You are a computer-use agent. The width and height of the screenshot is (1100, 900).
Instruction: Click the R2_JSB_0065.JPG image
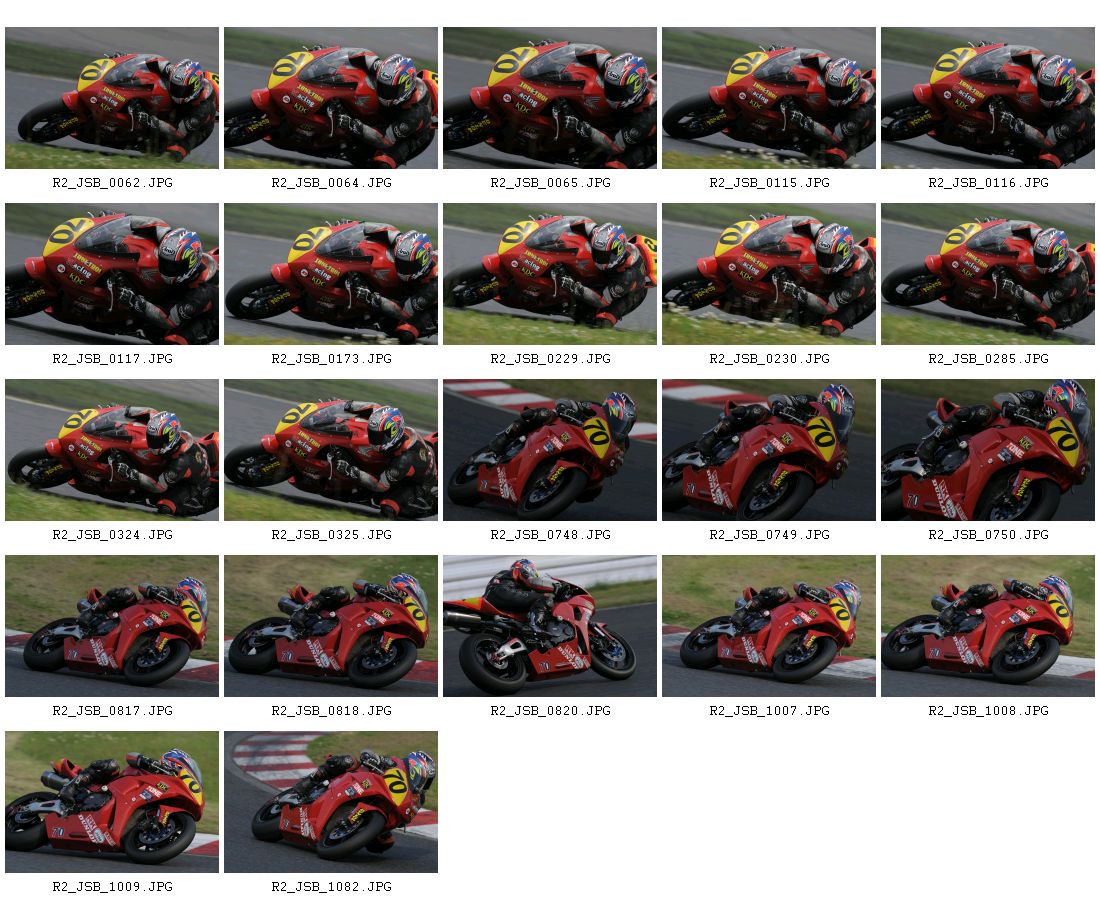pos(550,98)
